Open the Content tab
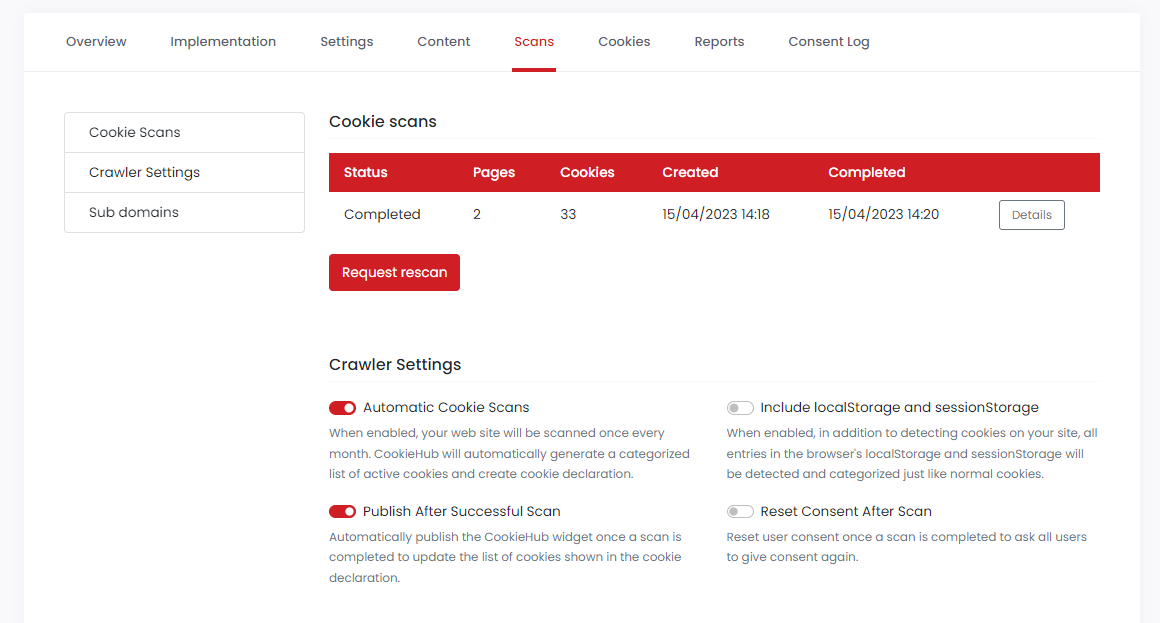The height and width of the screenshot is (623, 1160). coord(443,41)
